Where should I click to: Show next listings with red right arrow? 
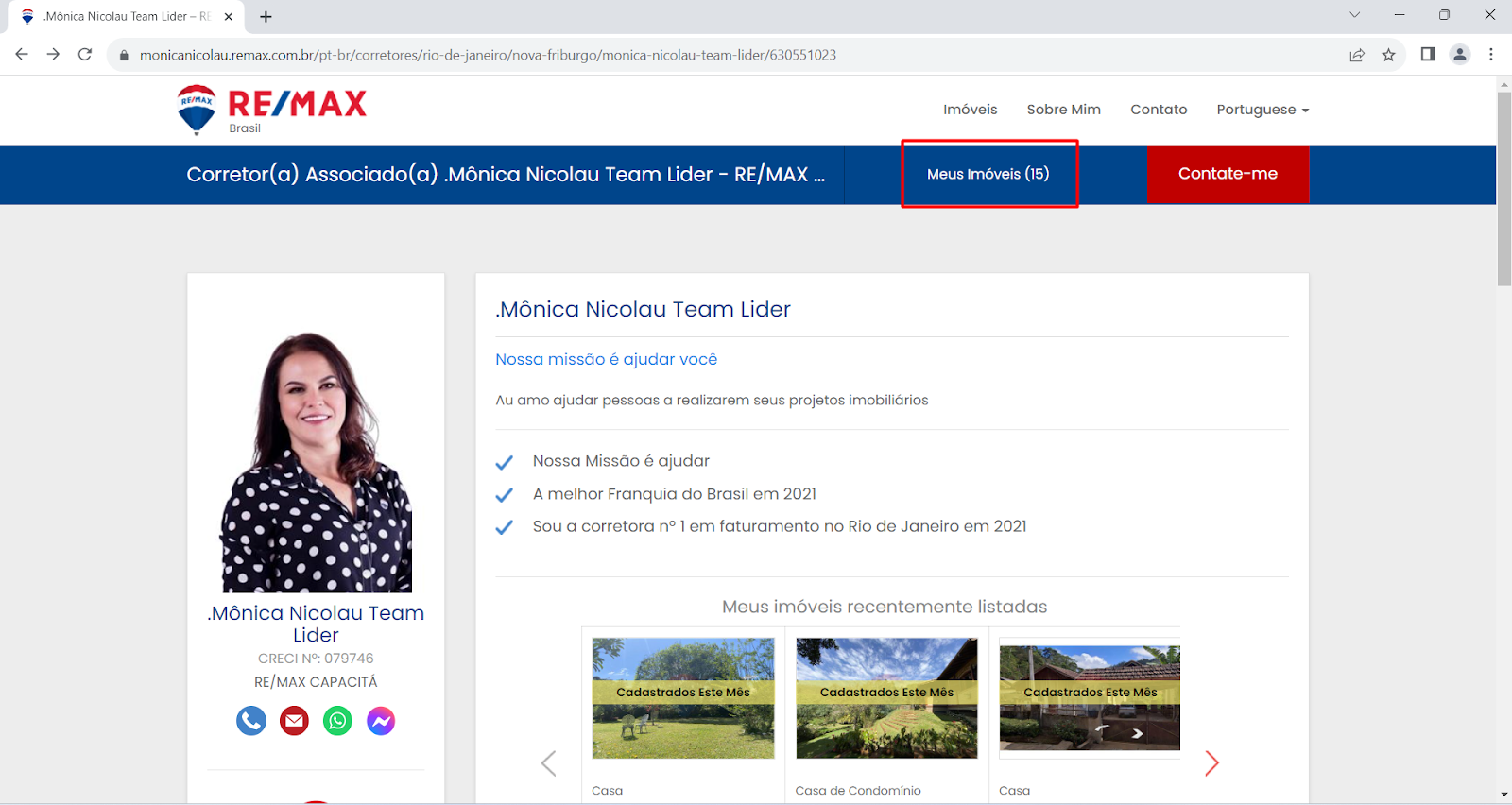pyautogui.click(x=1211, y=763)
